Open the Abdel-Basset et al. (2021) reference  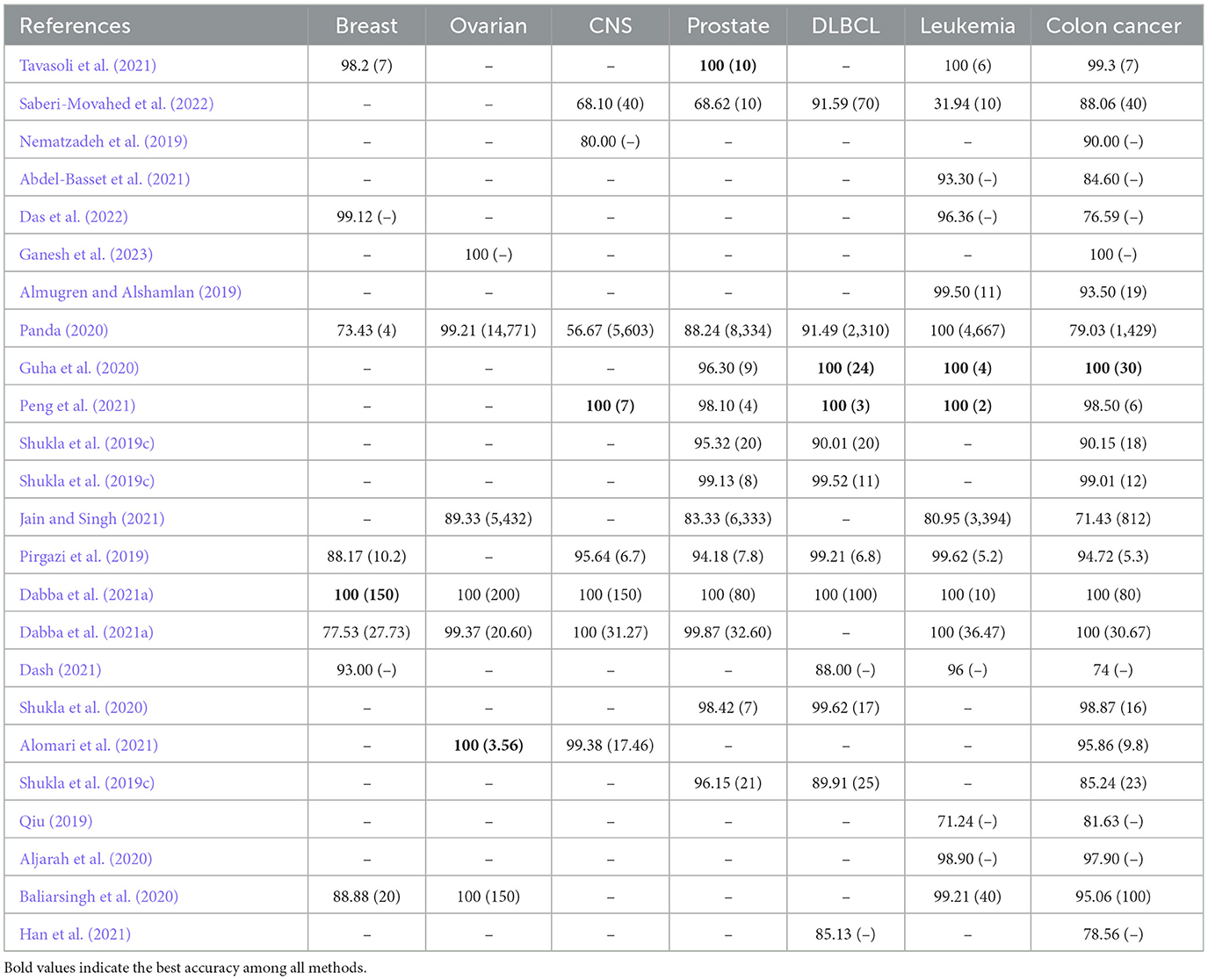(x=105, y=179)
